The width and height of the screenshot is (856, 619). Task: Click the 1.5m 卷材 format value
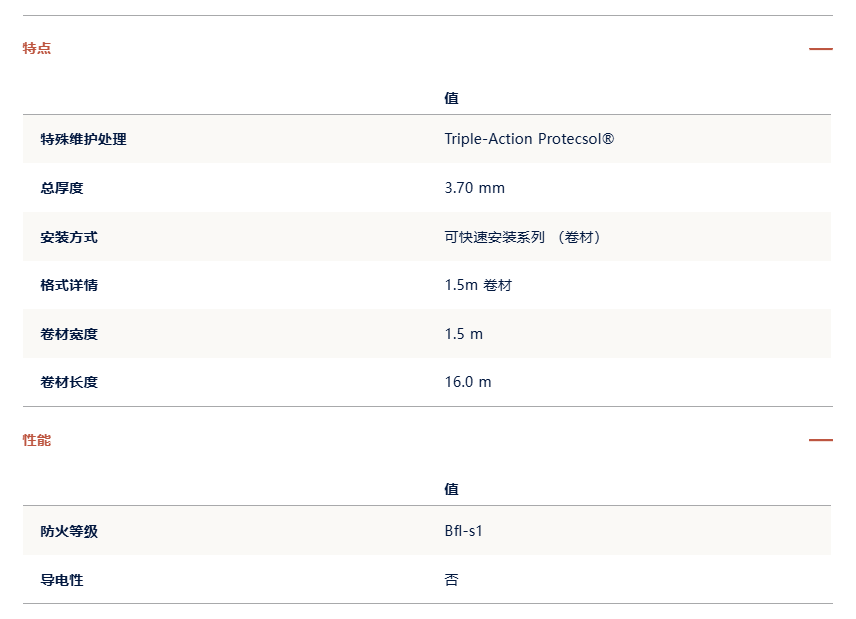pos(478,285)
